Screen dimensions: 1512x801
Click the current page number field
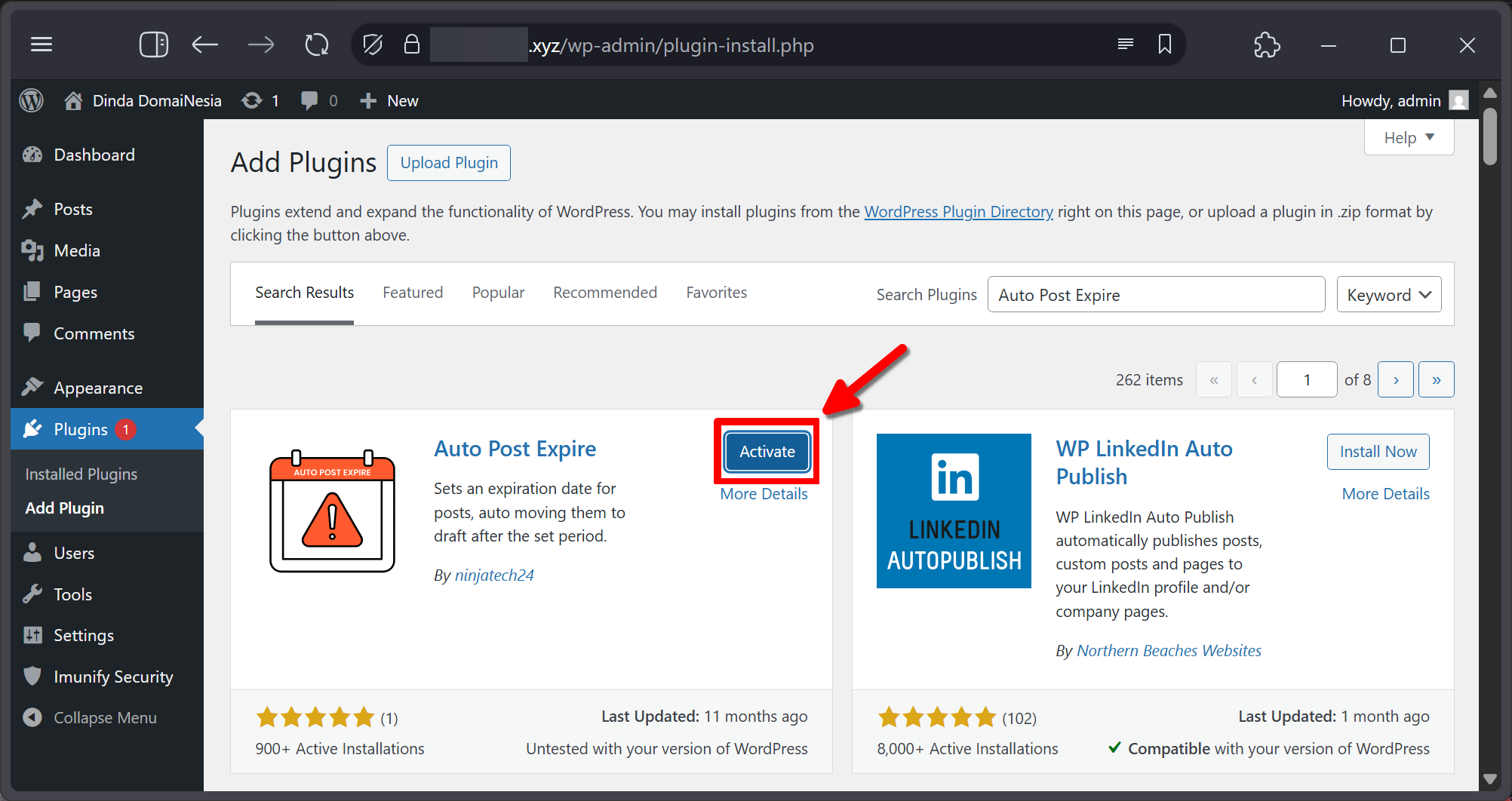(1307, 379)
